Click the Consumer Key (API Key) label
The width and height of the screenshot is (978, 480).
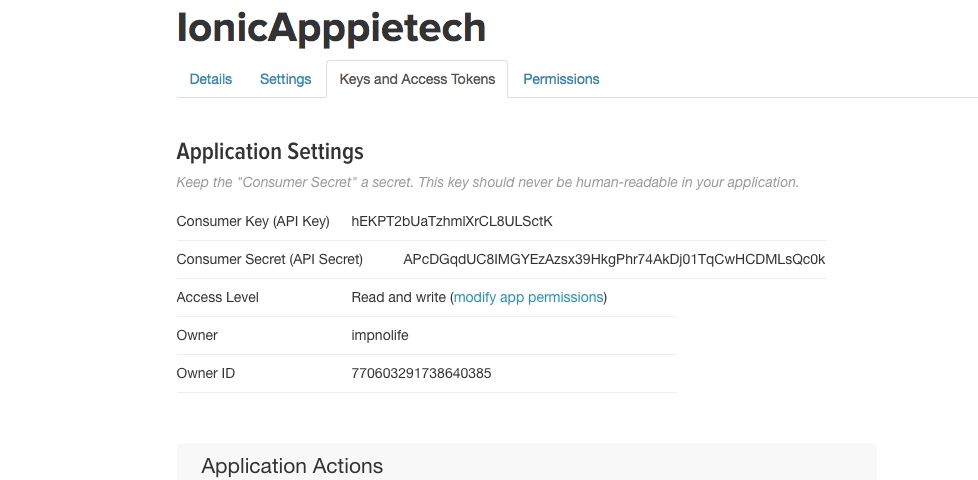pyautogui.click(x=253, y=221)
